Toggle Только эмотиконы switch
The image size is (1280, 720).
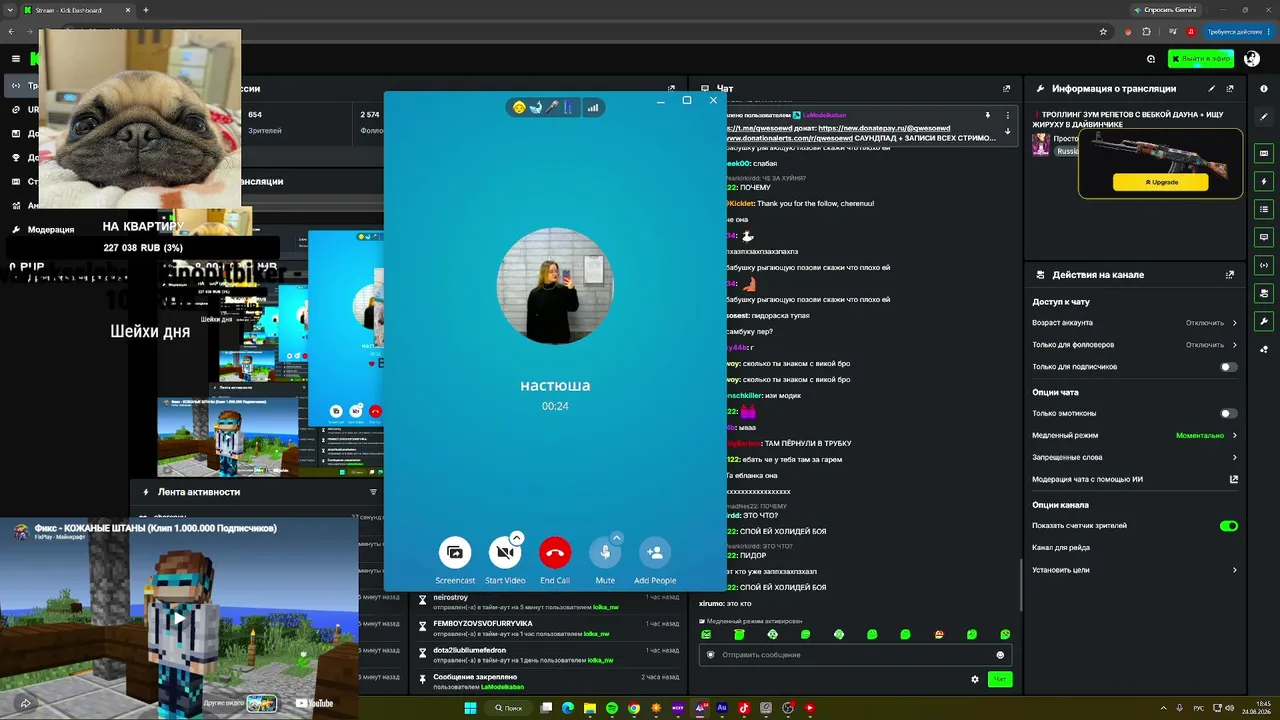(x=1229, y=413)
